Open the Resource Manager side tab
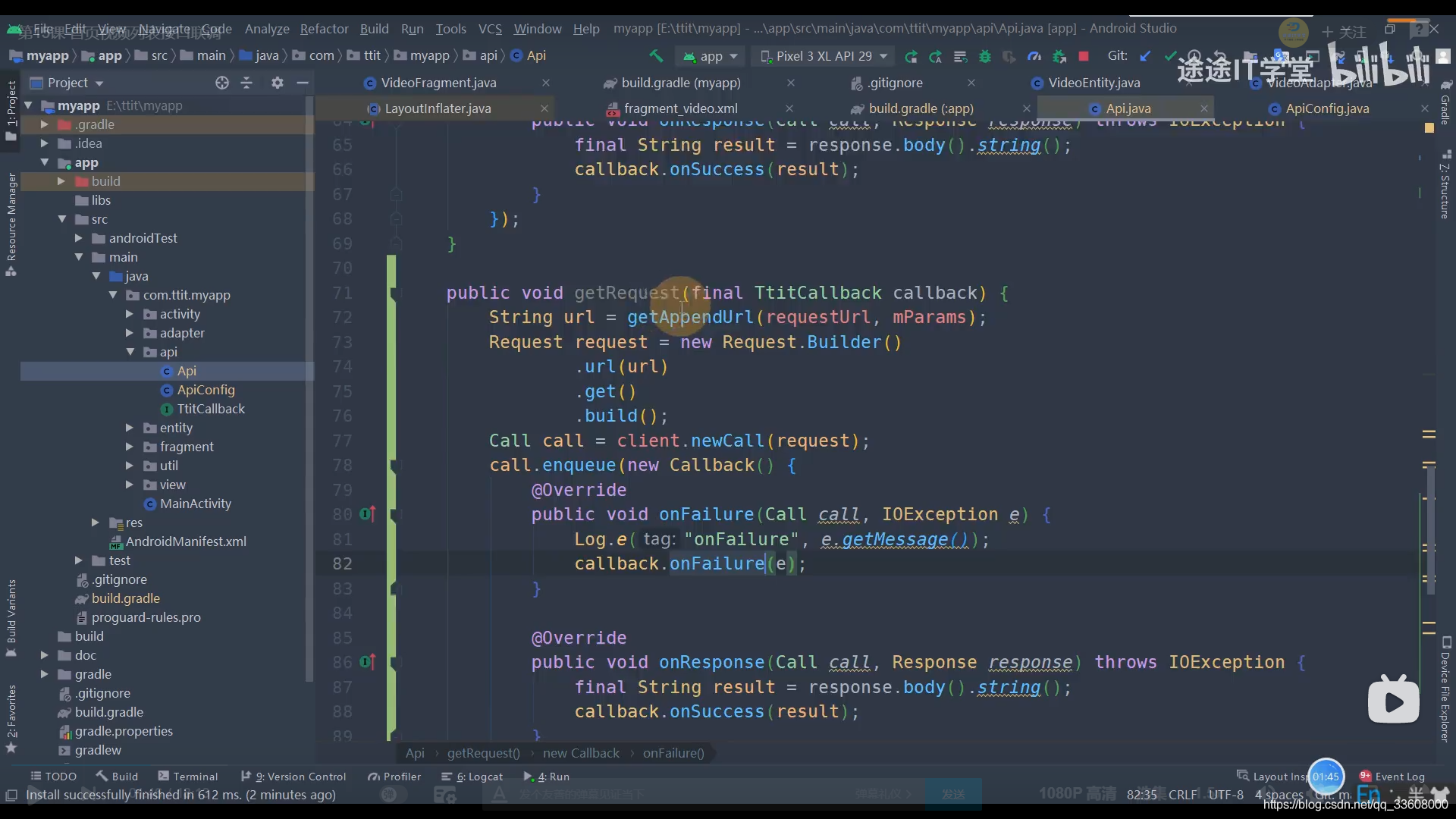The image size is (1456, 819). [x=11, y=224]
